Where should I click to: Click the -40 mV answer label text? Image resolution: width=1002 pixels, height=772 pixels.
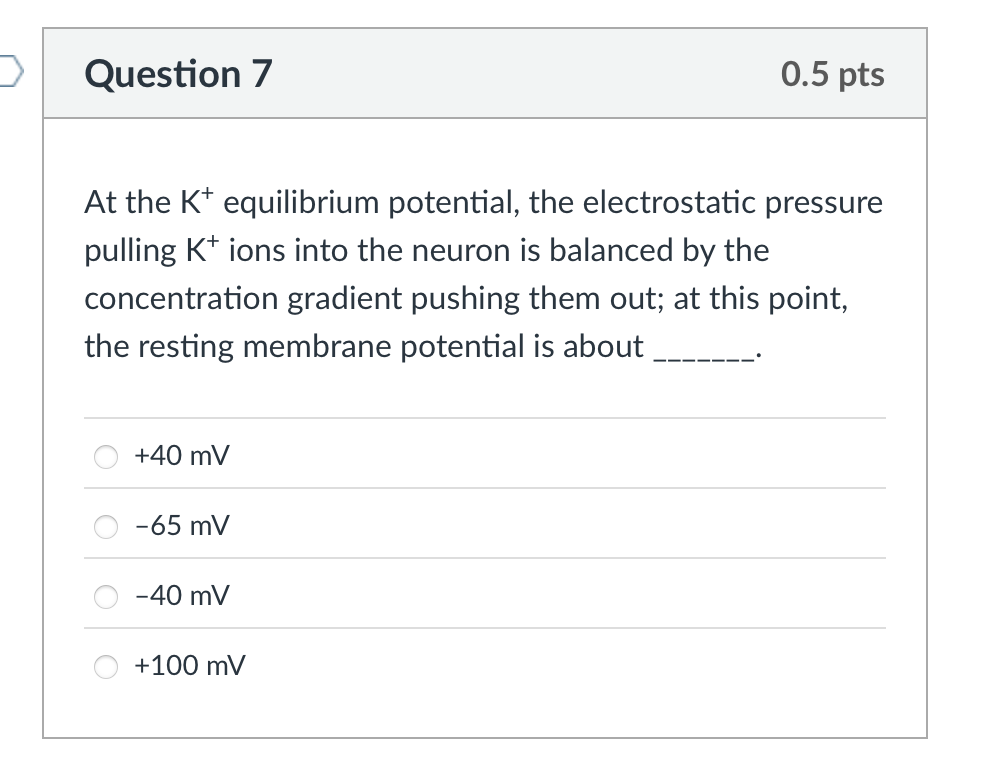tap(179, 595)
